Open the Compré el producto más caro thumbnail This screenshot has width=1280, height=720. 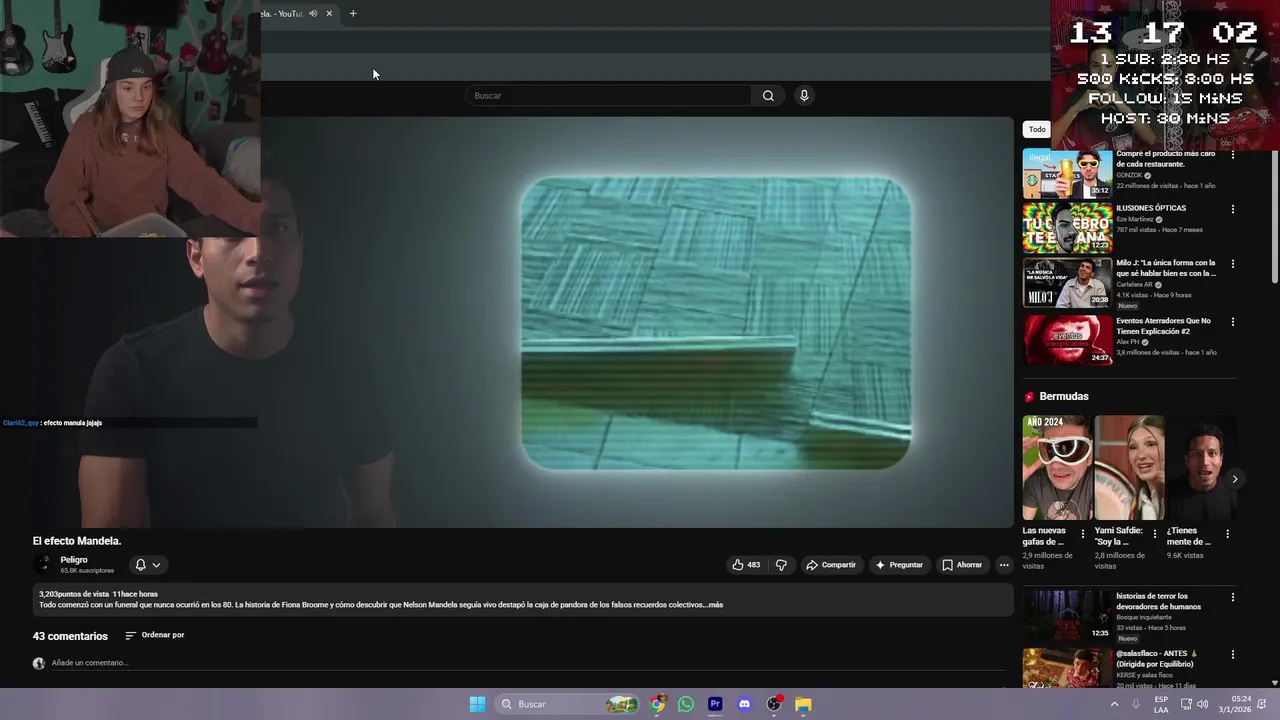pos(1067,174)
